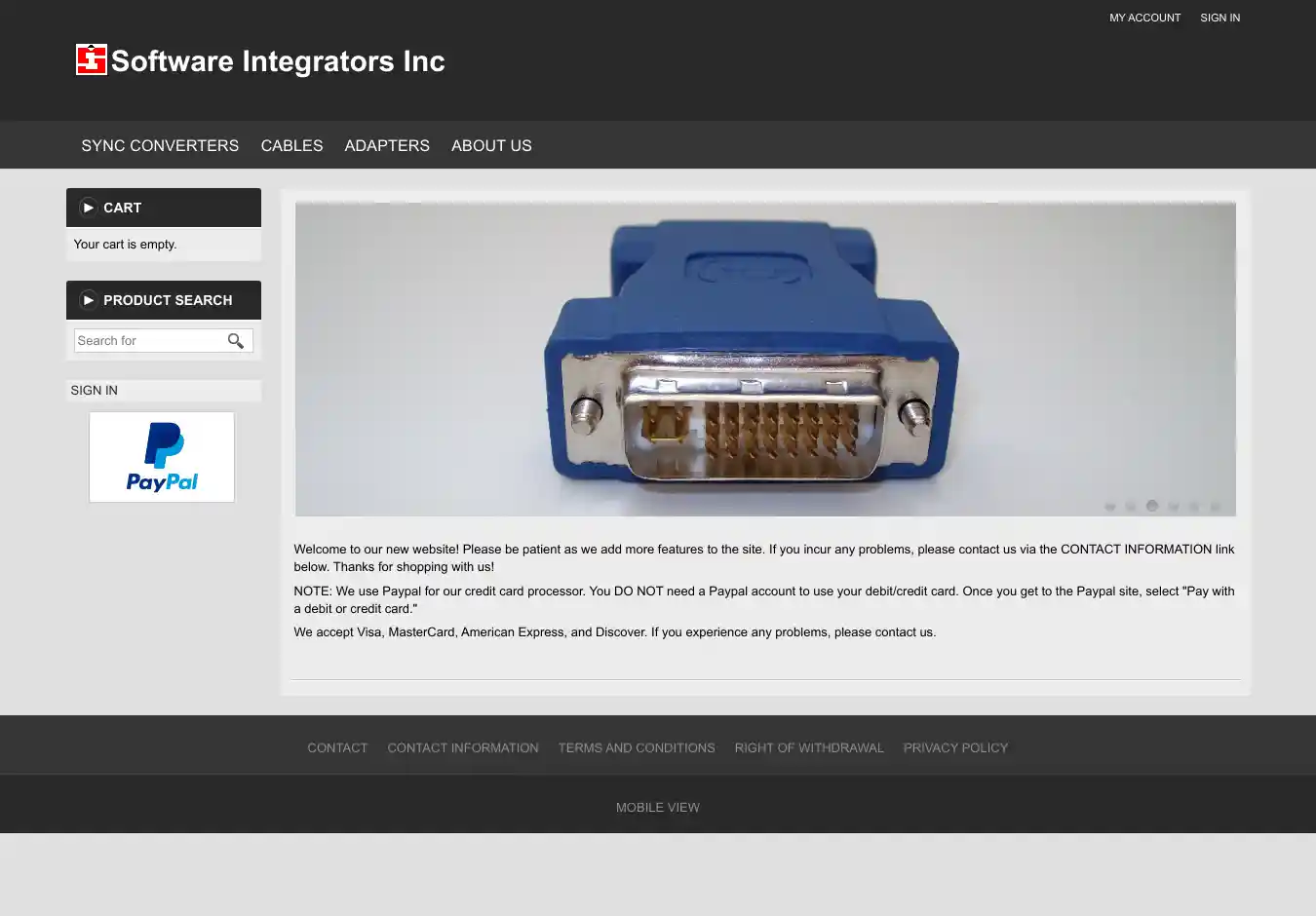Open the Privacy Policy footer link
The height and width of the screenshot is (916, 1316).
955,748
